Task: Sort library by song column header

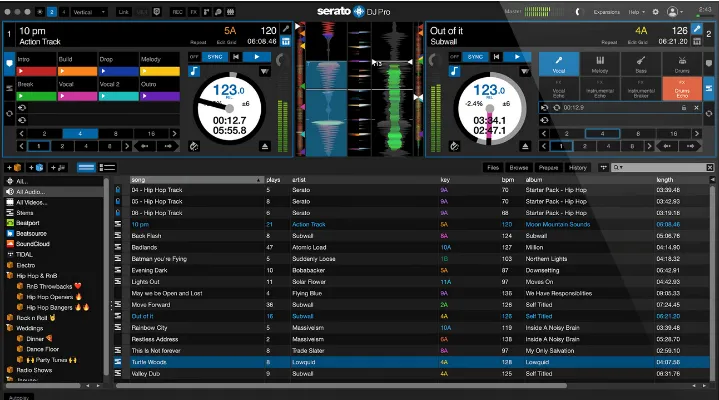Action: [x=197, y=180]
